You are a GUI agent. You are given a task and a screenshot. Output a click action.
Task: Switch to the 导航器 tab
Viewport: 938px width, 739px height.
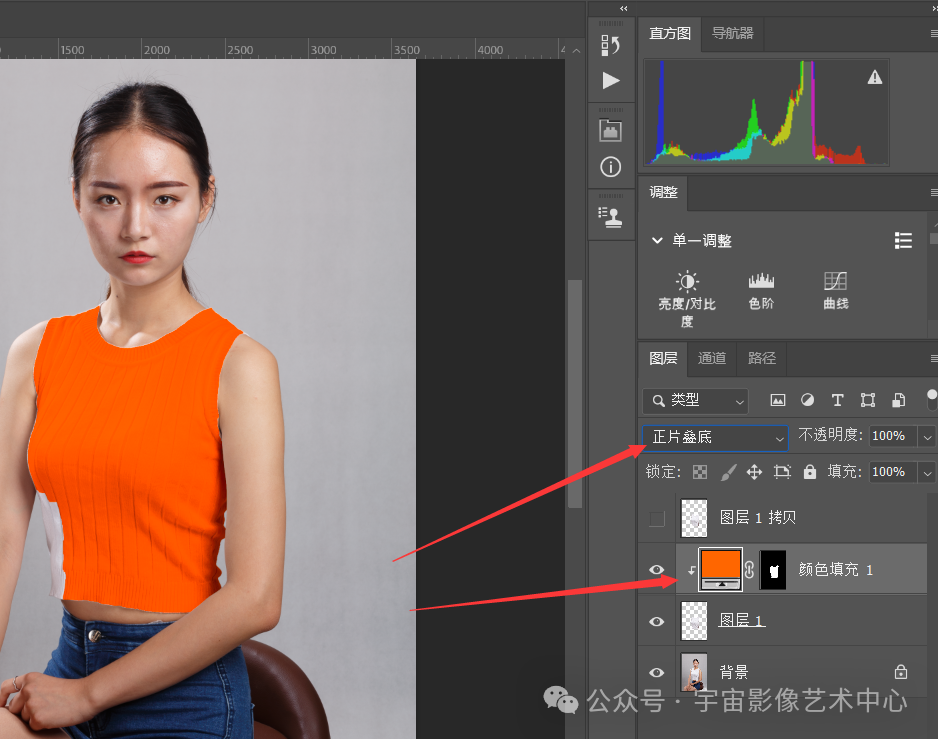(732, 33)
